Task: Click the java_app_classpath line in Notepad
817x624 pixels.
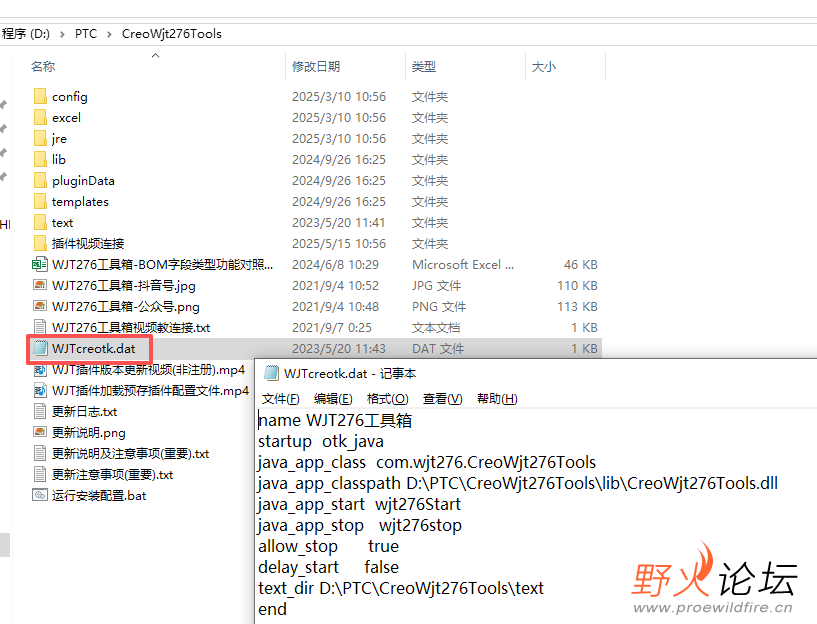Action: point(518,483)
